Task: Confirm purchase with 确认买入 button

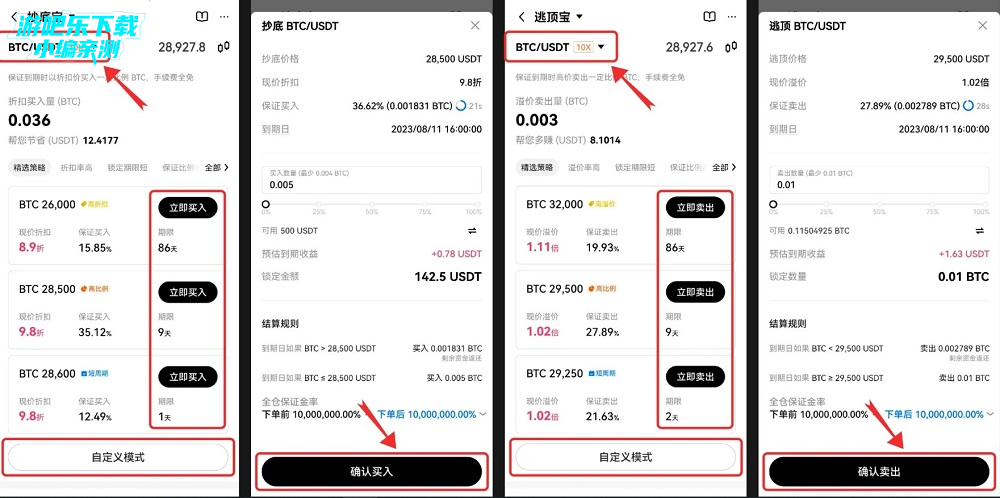Action: [372, 472]
